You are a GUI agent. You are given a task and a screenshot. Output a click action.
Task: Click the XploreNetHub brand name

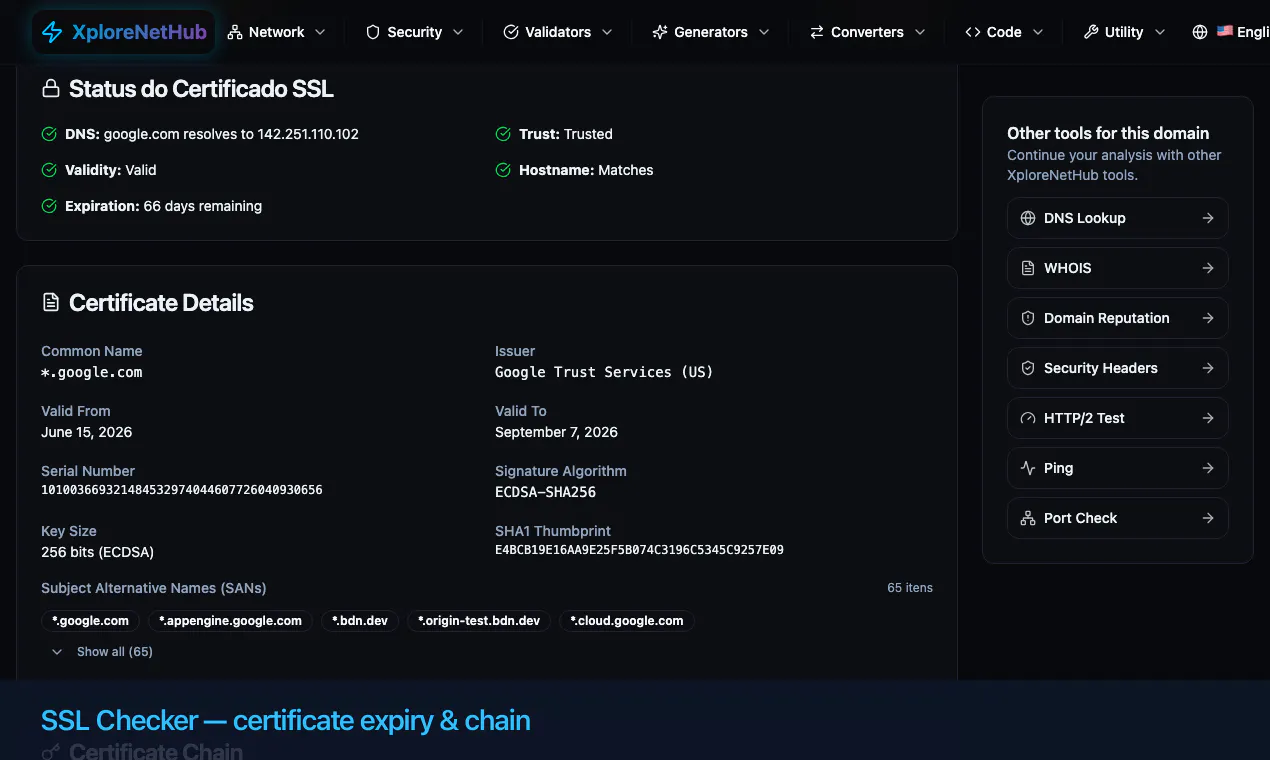[x=139, y=32]
